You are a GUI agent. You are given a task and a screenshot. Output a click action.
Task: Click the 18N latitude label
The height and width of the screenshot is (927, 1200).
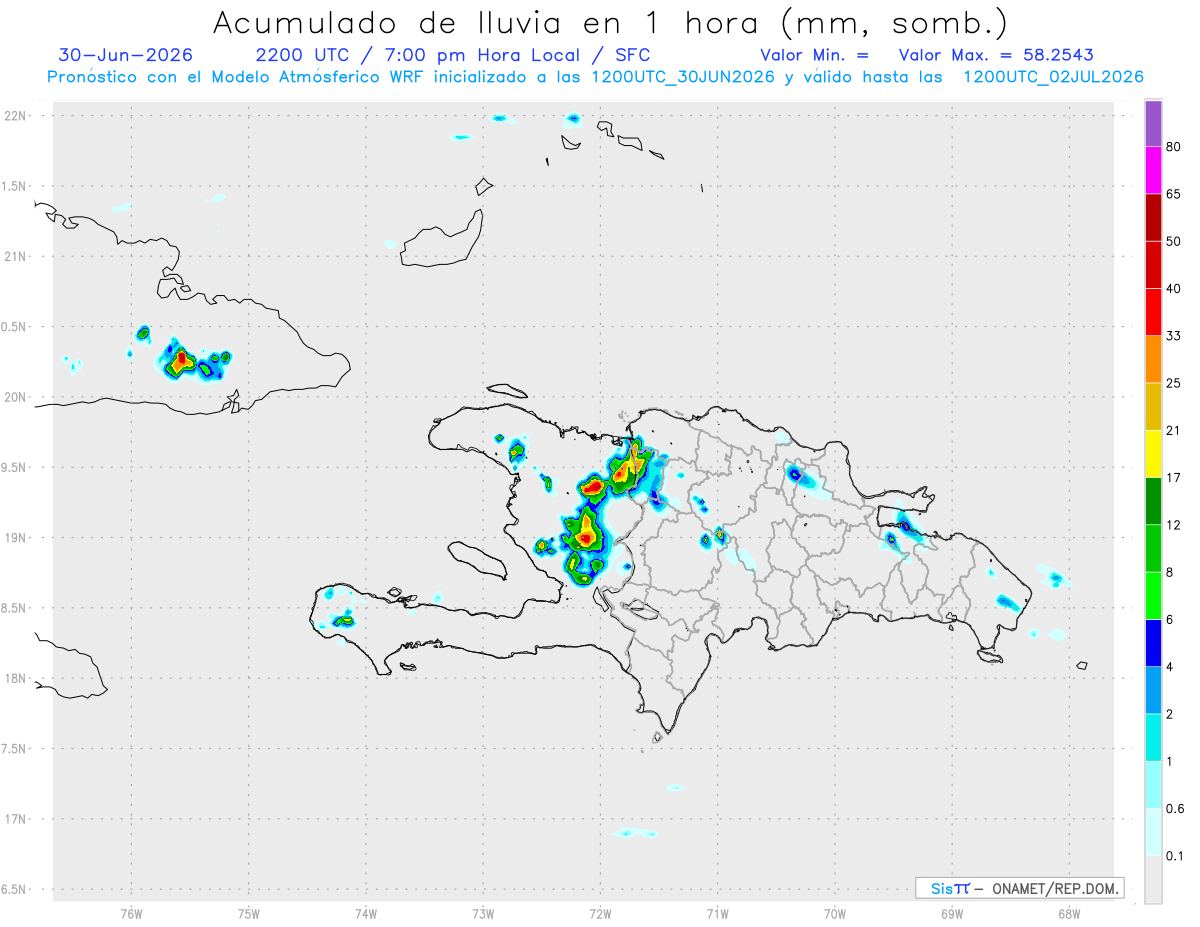click(16, 679)
